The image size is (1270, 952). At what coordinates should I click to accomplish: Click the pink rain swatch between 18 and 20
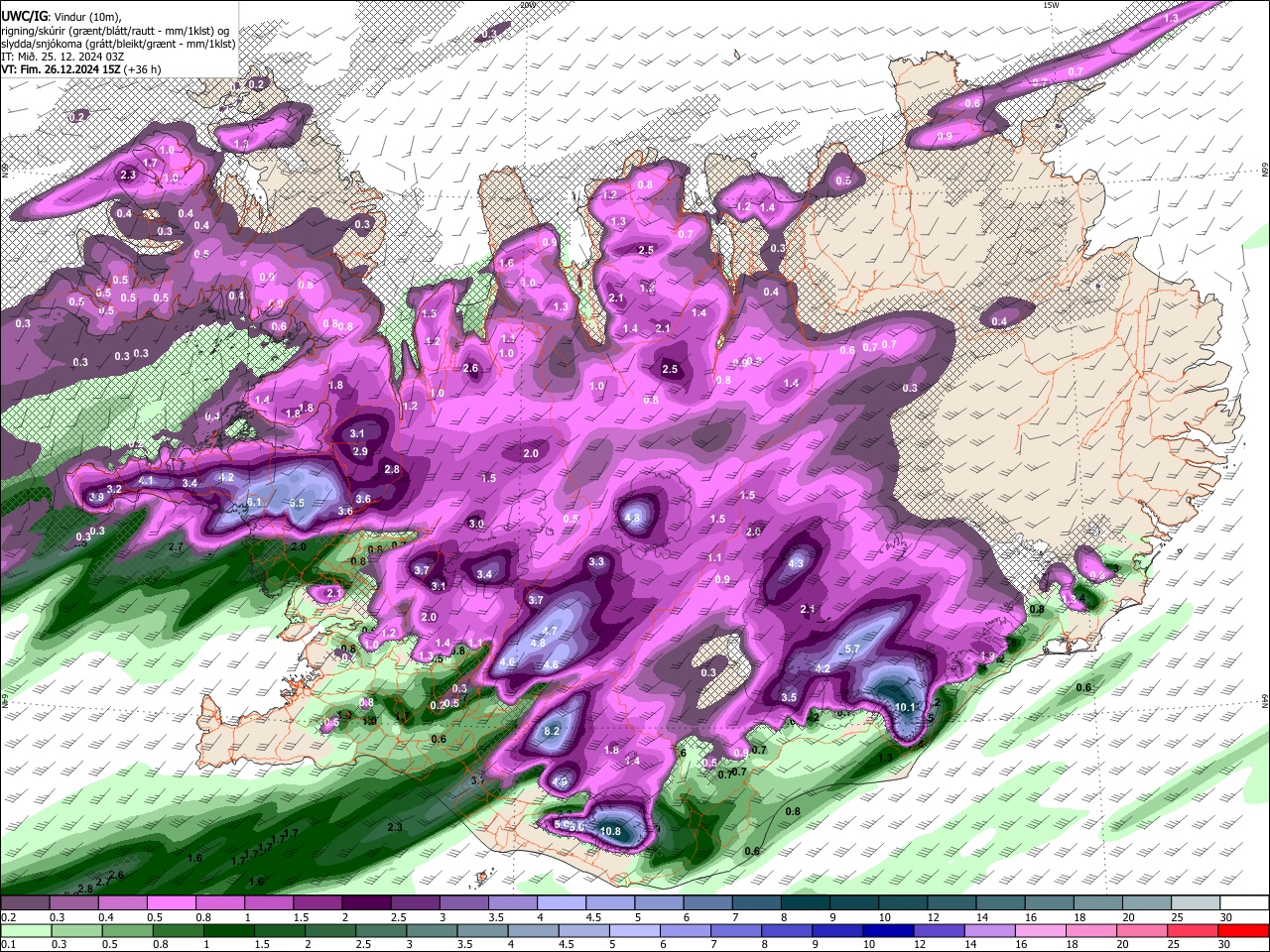coord(1092,931)
